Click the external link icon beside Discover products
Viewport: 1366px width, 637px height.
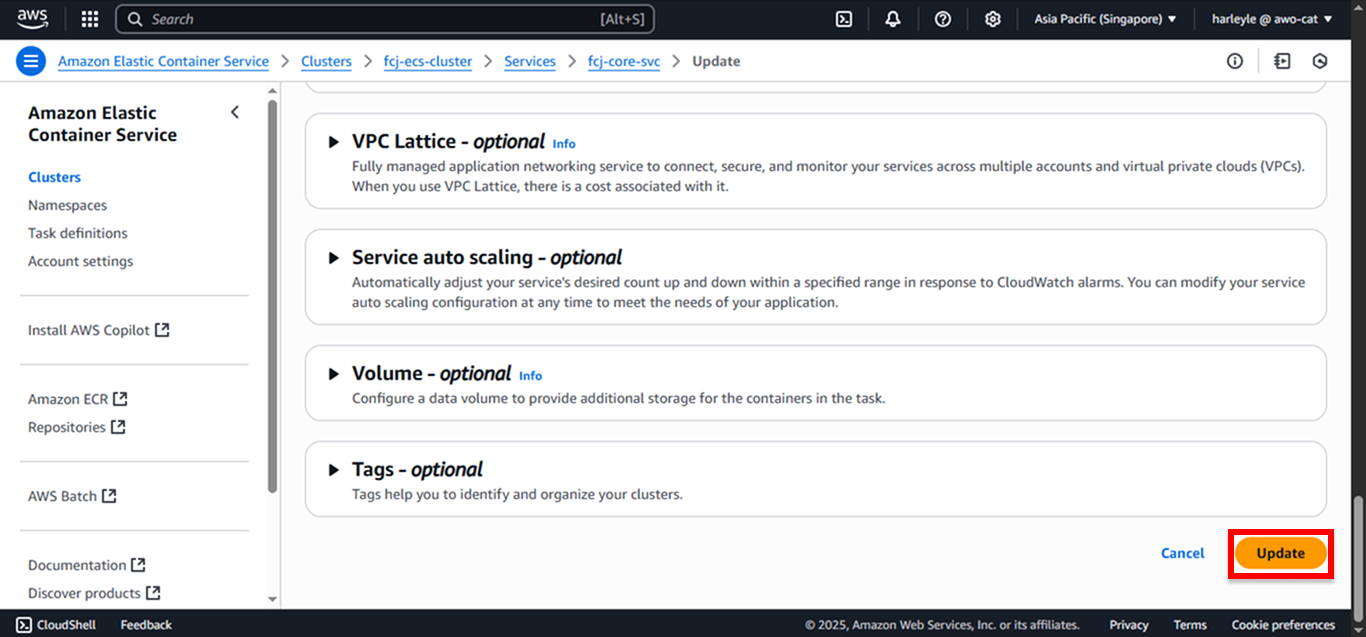pos(153,592)
